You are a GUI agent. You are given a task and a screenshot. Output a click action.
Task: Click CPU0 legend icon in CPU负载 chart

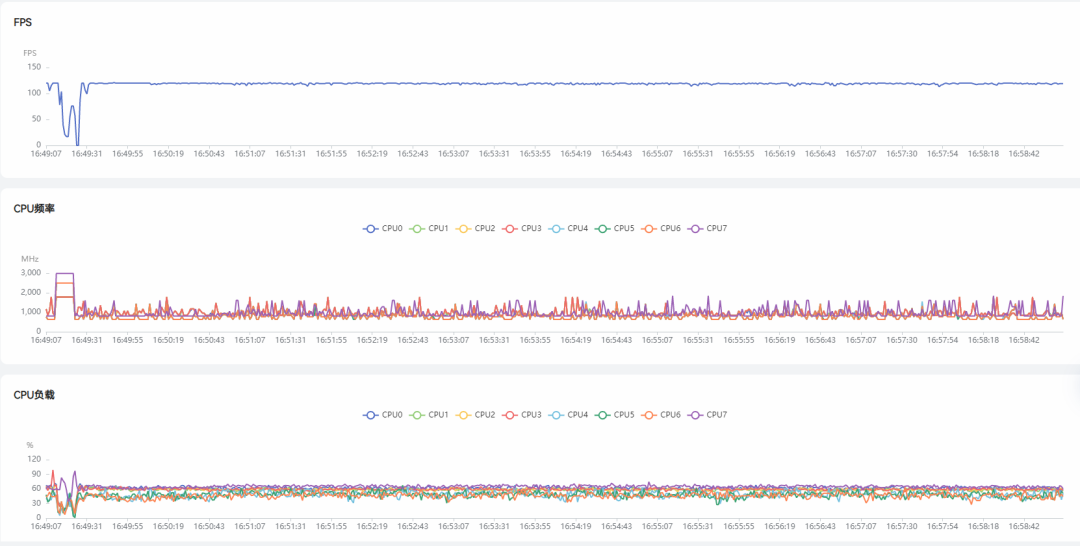click(x=371, y=414)
